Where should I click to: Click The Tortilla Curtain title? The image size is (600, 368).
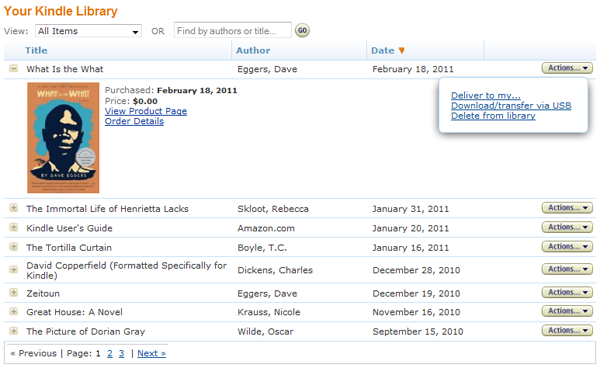(69, 248)
